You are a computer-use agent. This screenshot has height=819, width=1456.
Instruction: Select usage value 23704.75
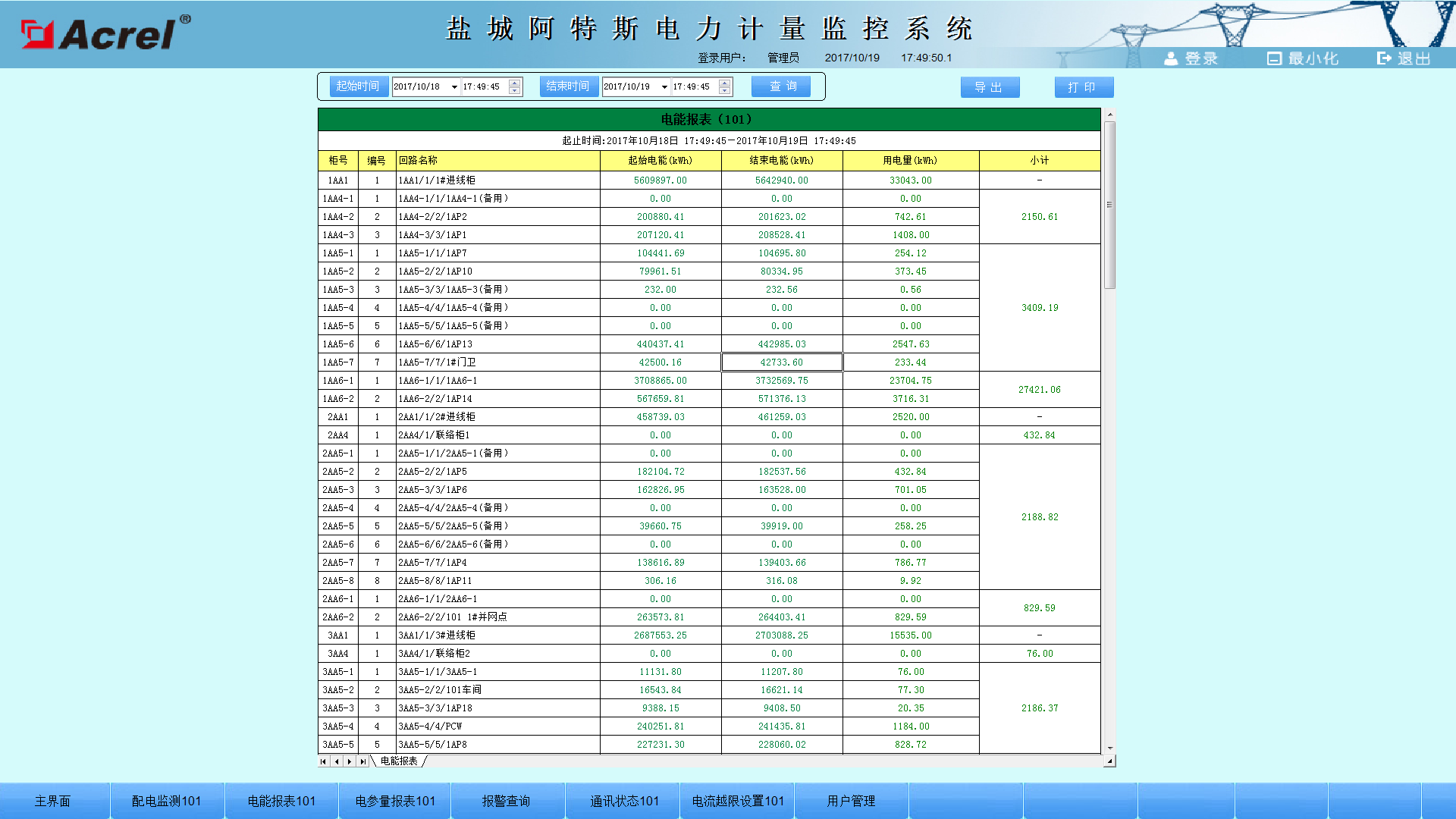pyautogui.click(x=911, y=381)
